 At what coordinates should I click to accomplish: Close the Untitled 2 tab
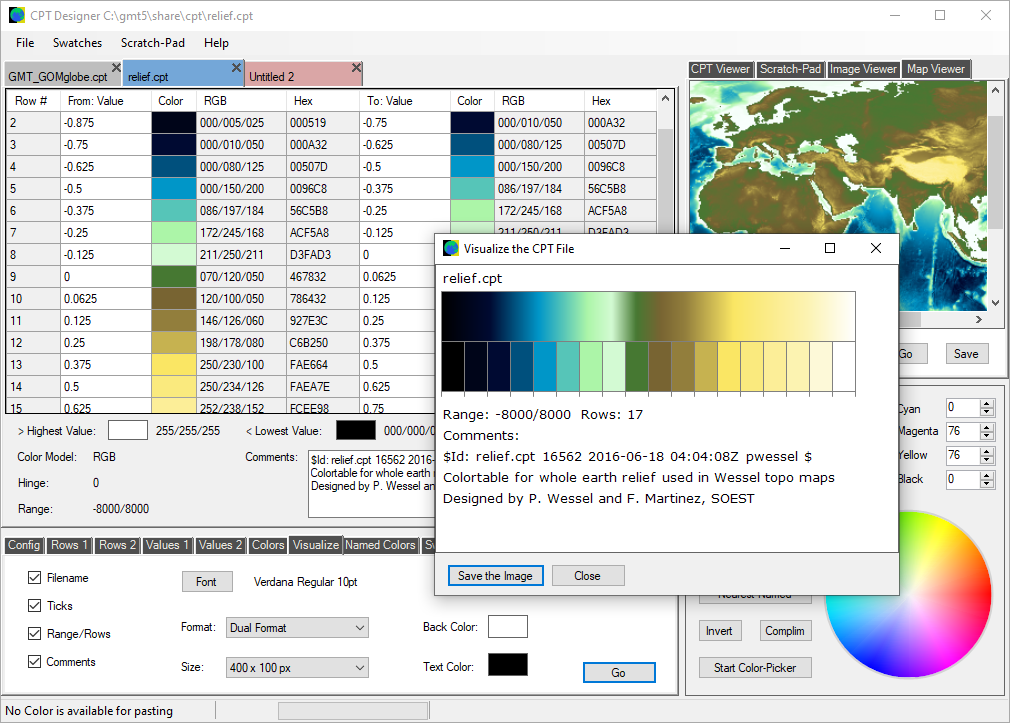pyautogui.click(x=356, y=68)
